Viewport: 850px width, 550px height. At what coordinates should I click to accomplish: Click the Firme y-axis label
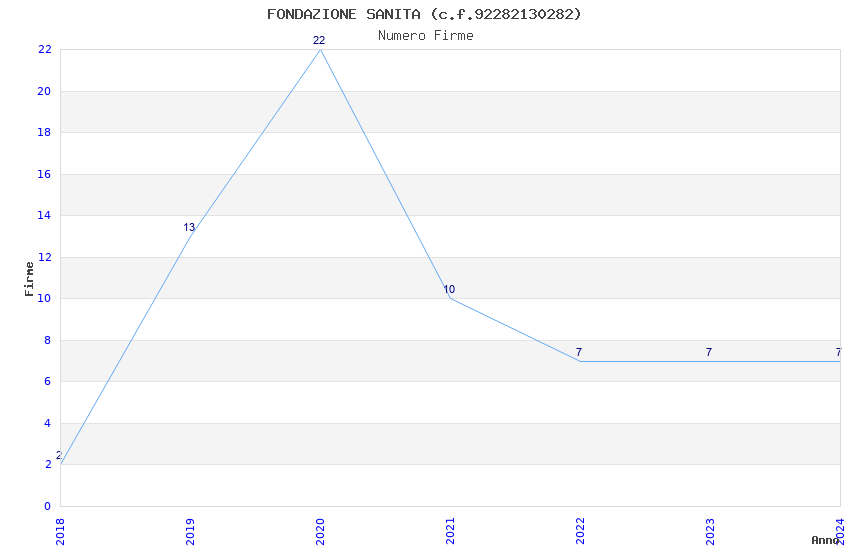[29, 279]
